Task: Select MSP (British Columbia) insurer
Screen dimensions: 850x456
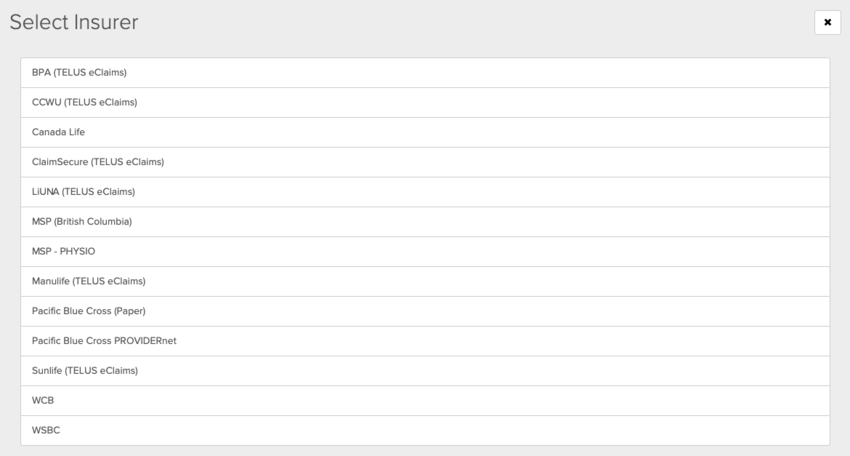Action: pos(424,221)
